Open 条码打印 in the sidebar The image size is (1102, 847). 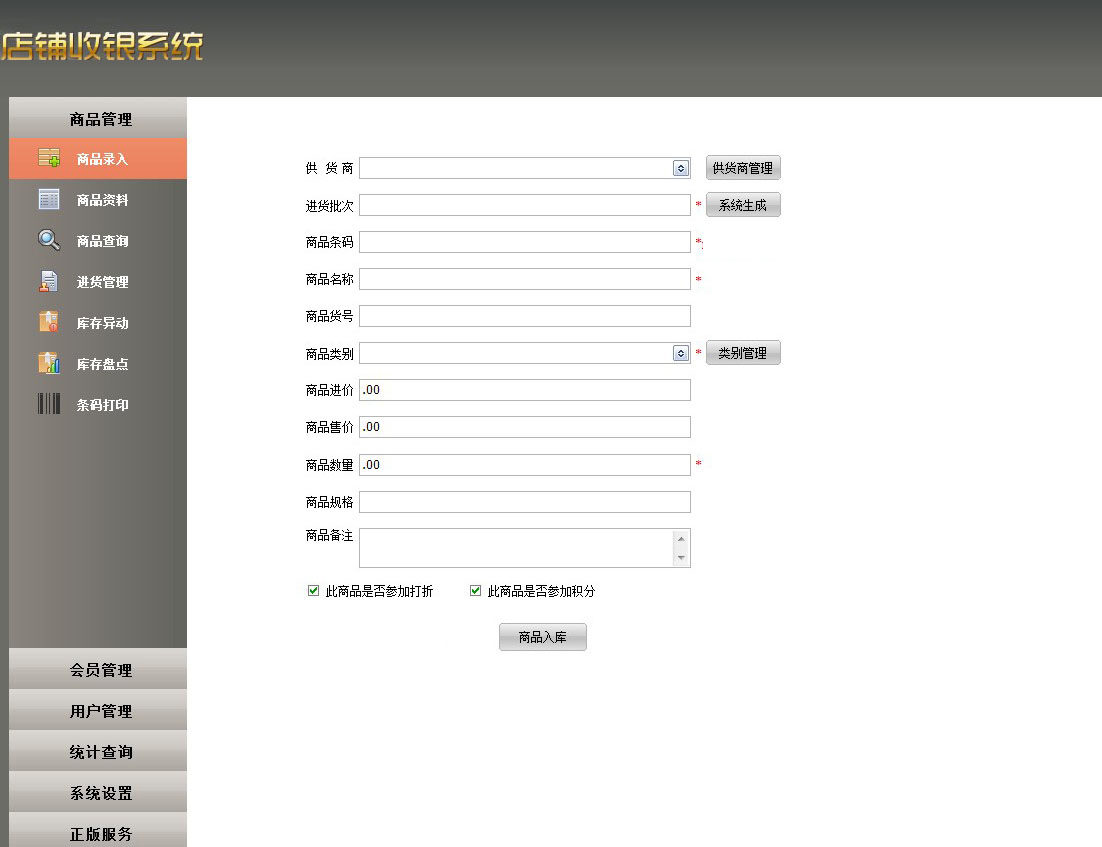coord(98,405)
